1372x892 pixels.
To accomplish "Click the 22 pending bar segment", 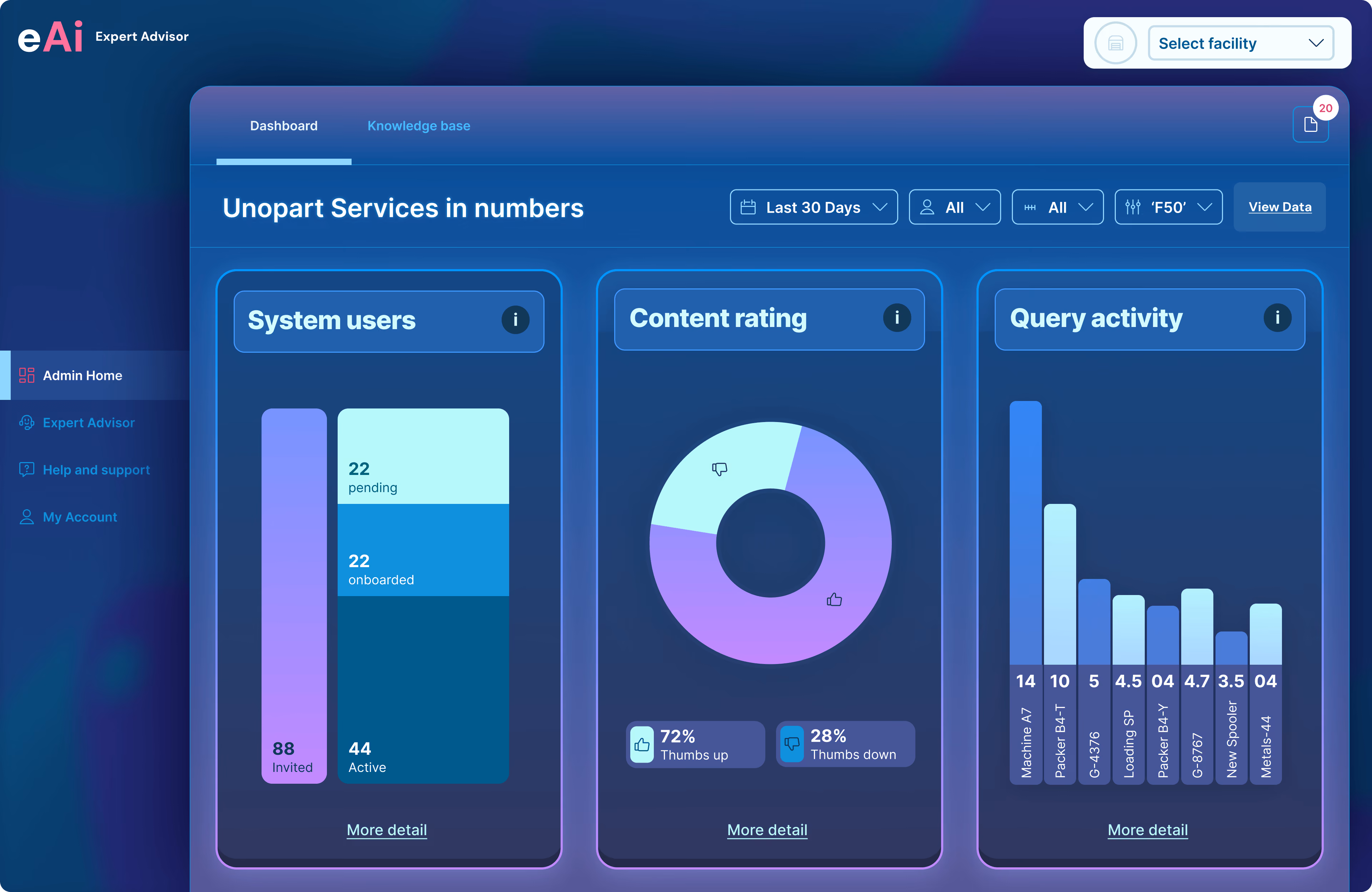I will pos(423,456).
